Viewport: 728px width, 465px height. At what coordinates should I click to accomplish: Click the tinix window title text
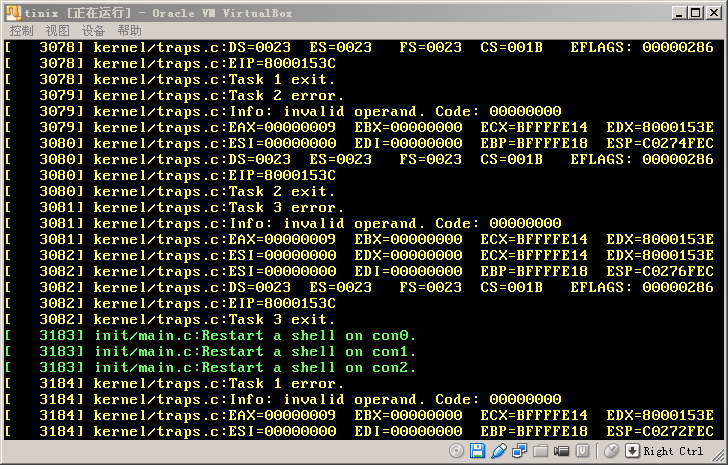(158, 13)
